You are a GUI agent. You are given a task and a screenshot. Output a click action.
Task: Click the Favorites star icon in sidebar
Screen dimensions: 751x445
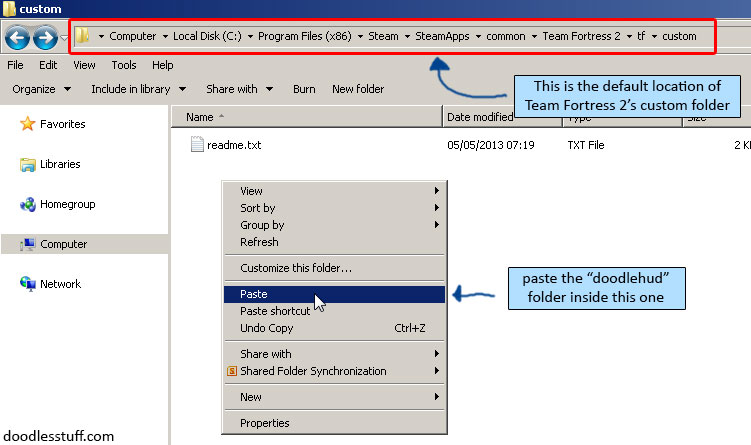pyautogui.click(x=28, y=125)
